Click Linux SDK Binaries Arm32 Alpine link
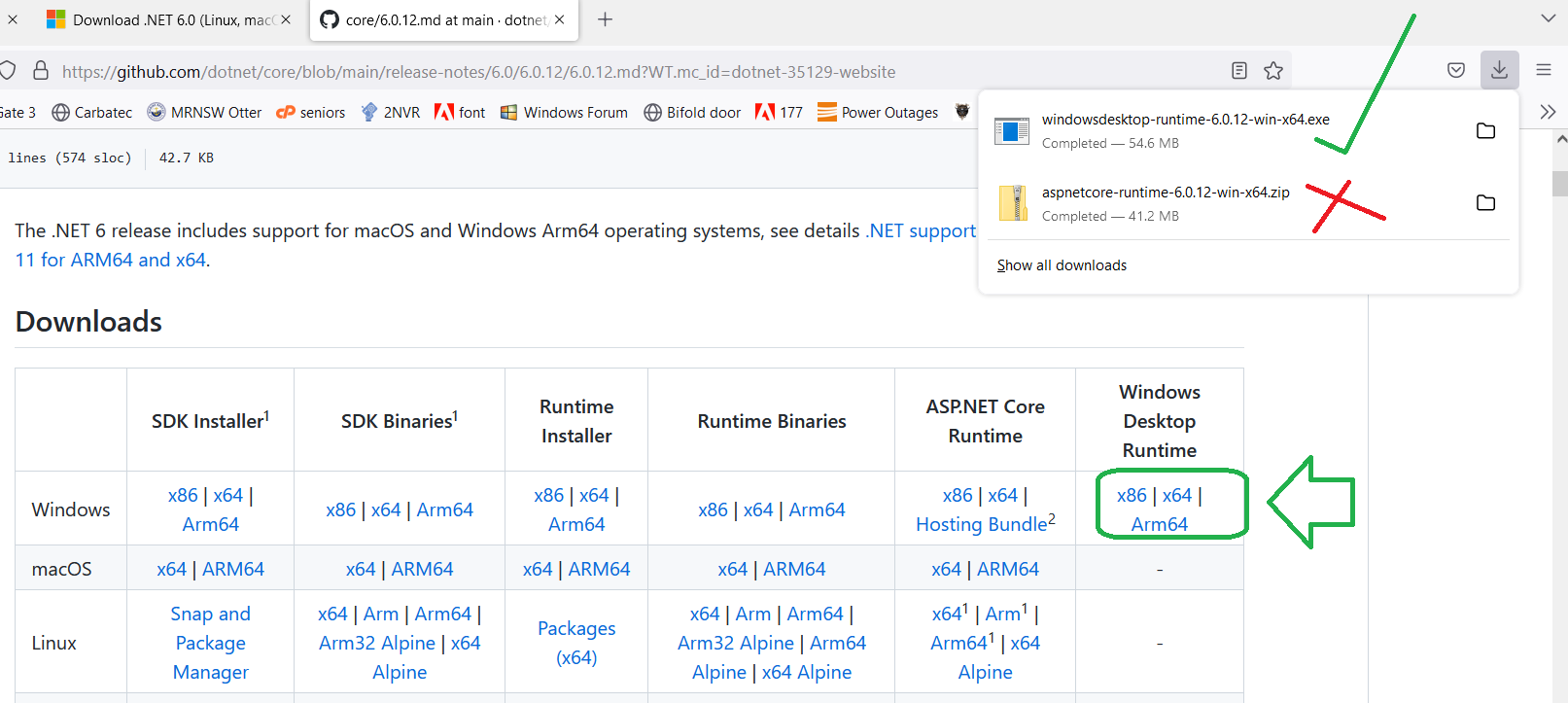Image resolution: width=1568 pixels, height=703 pixels. click(x=377, y=643)
